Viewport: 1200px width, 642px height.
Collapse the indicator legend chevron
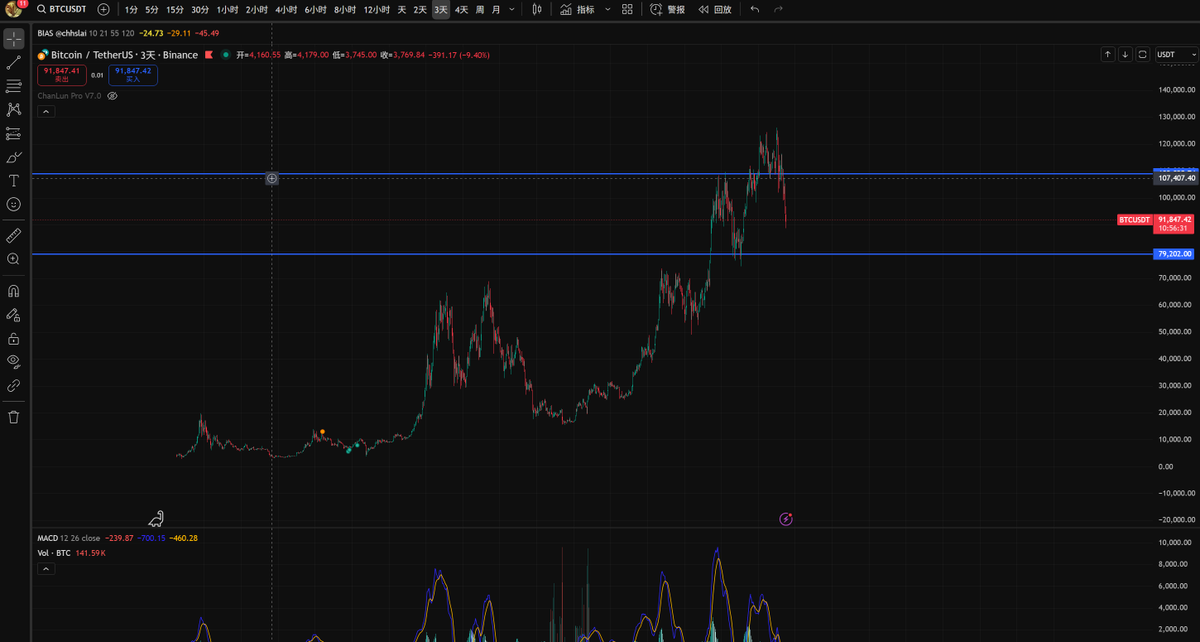point(44,112)
